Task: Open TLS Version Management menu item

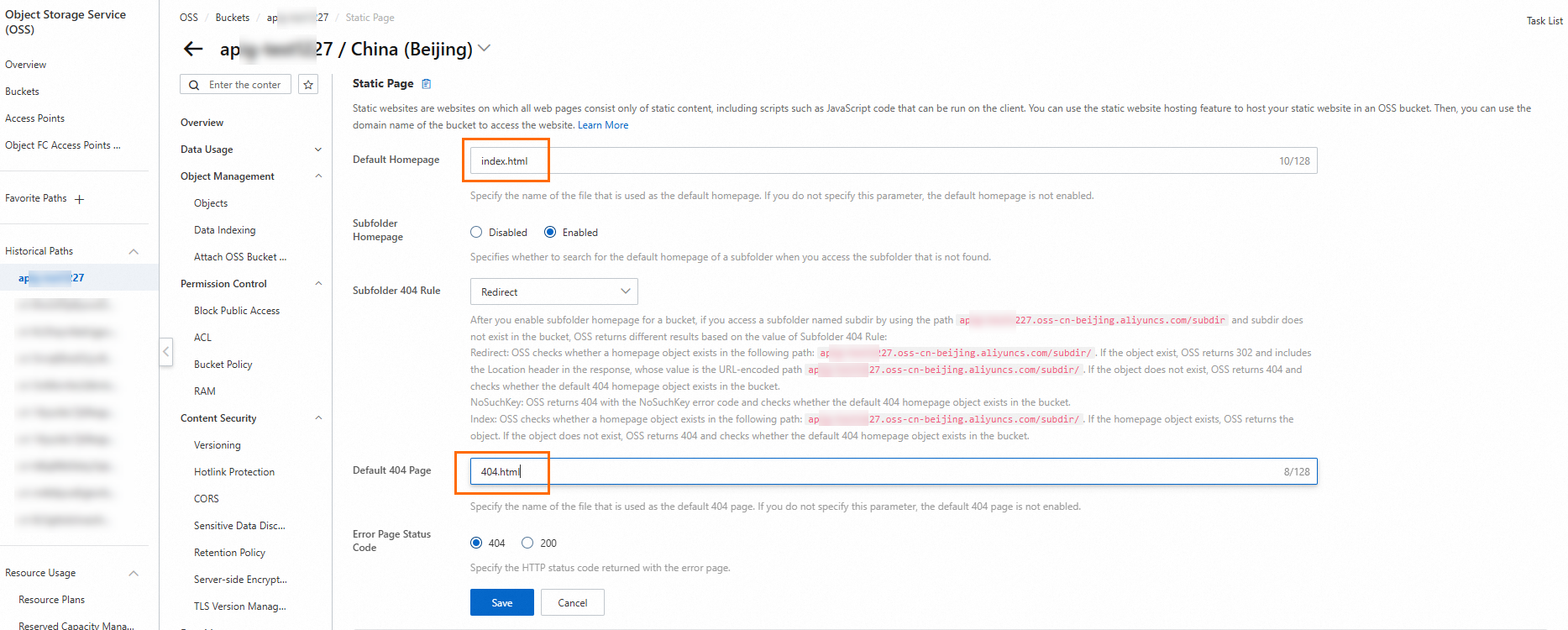Action: (x=240, y=606)
